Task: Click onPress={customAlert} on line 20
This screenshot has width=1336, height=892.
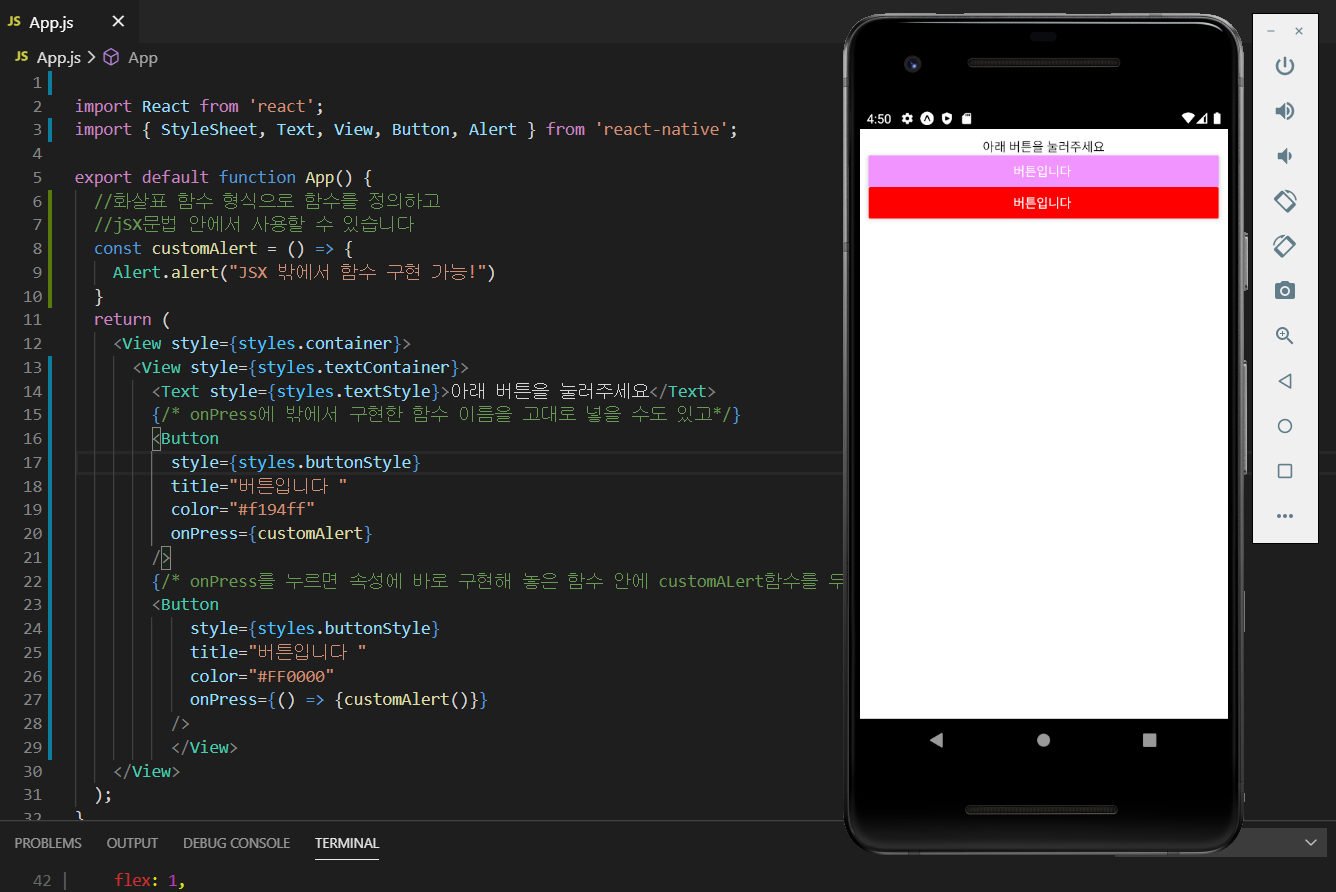Action: click(271, 533)
